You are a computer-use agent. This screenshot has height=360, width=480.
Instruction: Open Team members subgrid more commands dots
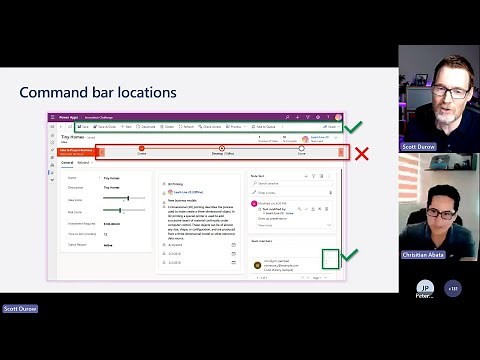327,253
